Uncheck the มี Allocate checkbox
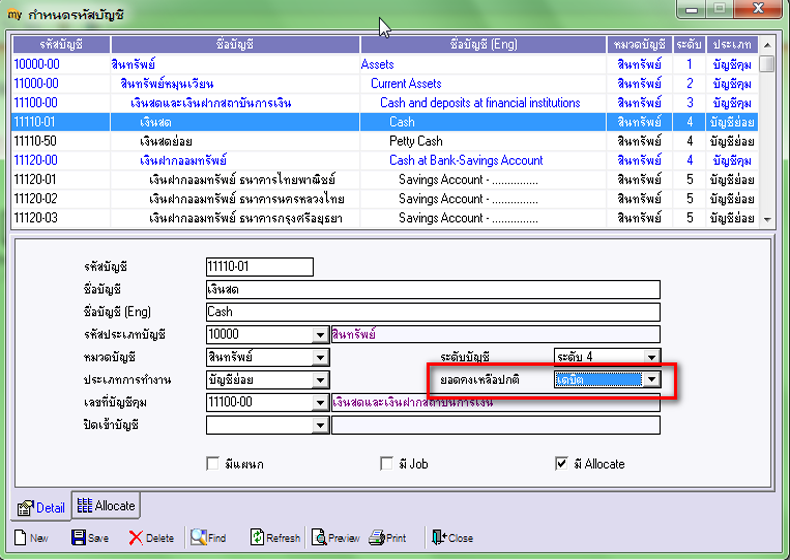The image size is (790, 560). (561, 464)
